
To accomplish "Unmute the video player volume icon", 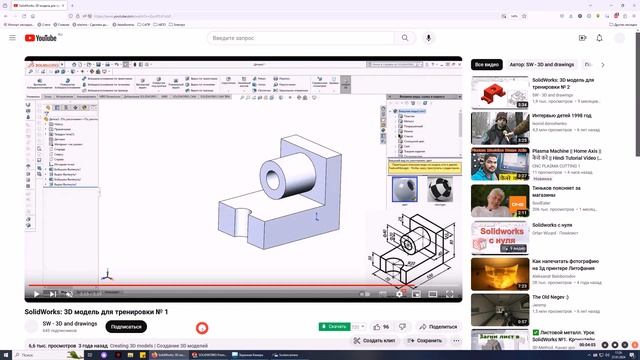I will click(x=69, y=294).
